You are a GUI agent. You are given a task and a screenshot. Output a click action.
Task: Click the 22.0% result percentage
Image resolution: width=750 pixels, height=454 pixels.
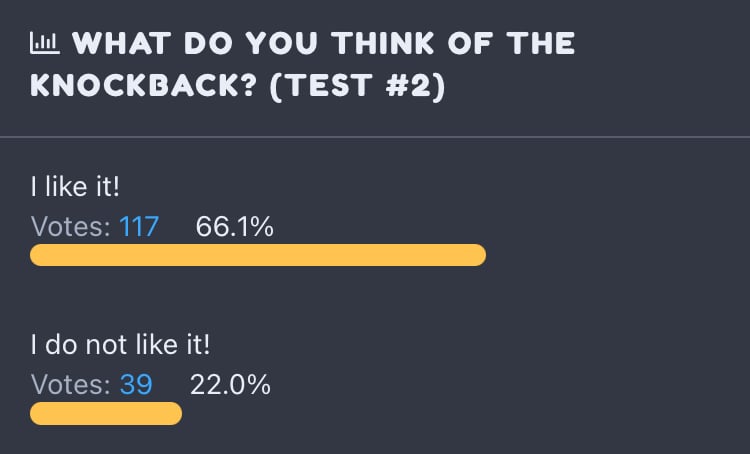[x=230, y=384]
